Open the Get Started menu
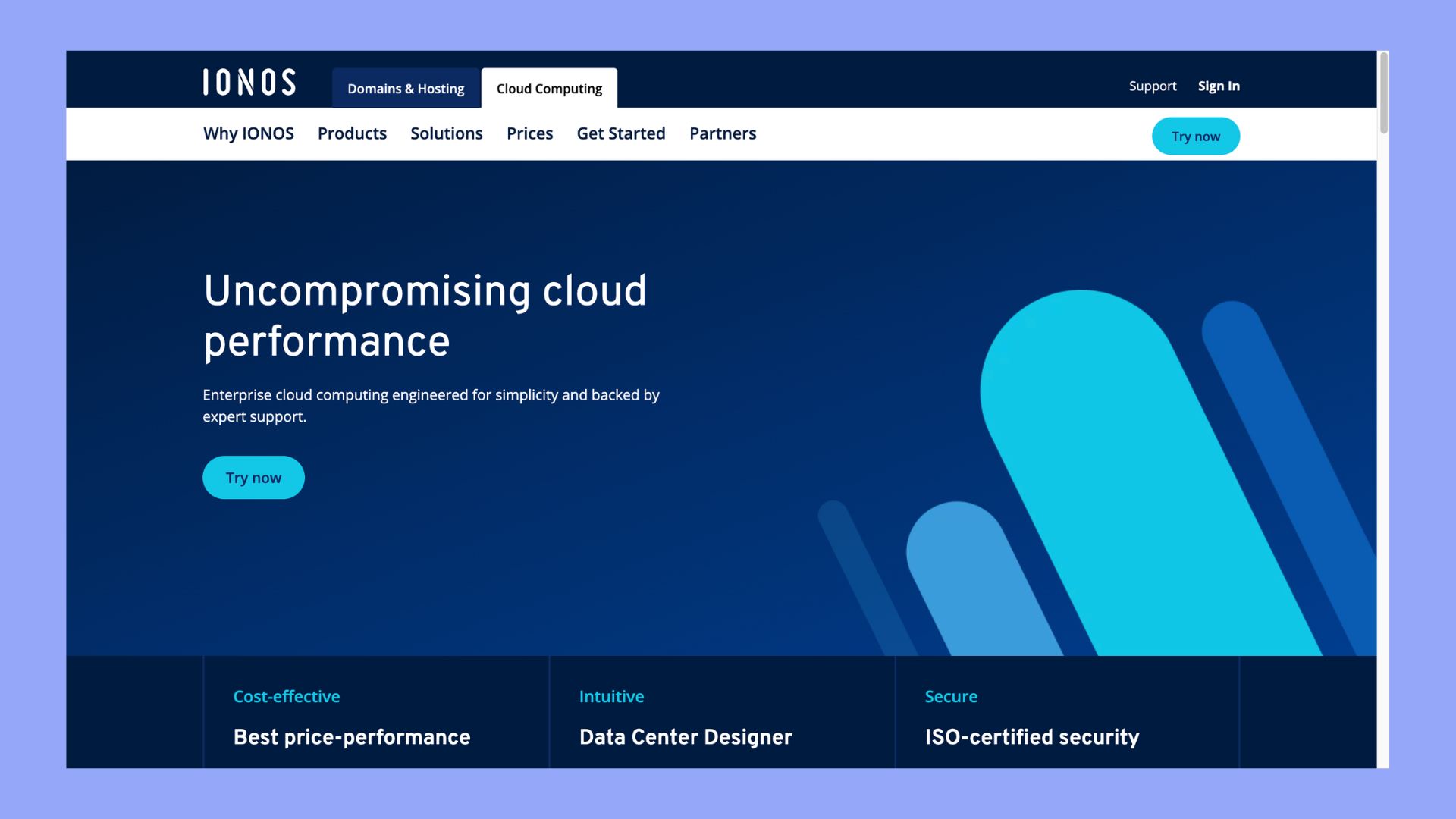Image resolution: width=1456 pixels, height=819 pixels. (x=620, y=133)
